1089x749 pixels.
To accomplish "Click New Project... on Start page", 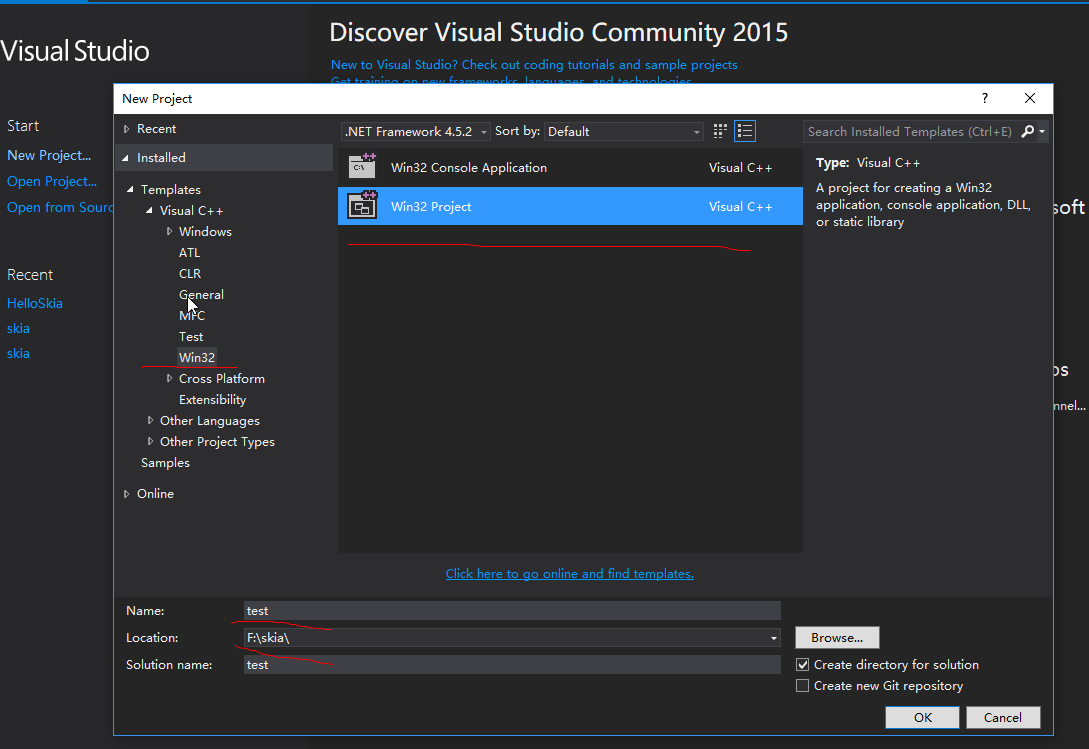I will pos(49,155).
